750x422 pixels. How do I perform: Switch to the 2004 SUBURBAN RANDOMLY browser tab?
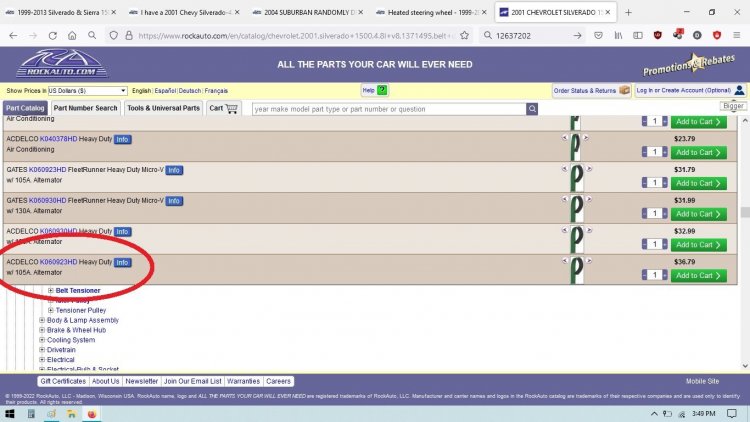(308, 12)
